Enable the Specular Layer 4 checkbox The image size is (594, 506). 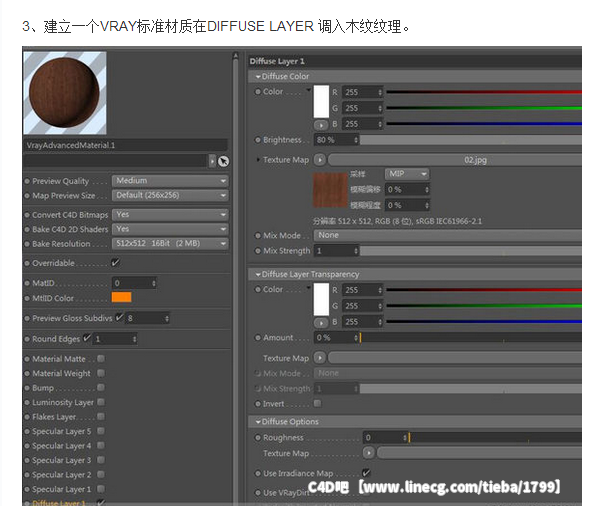[x=101, y=445]
